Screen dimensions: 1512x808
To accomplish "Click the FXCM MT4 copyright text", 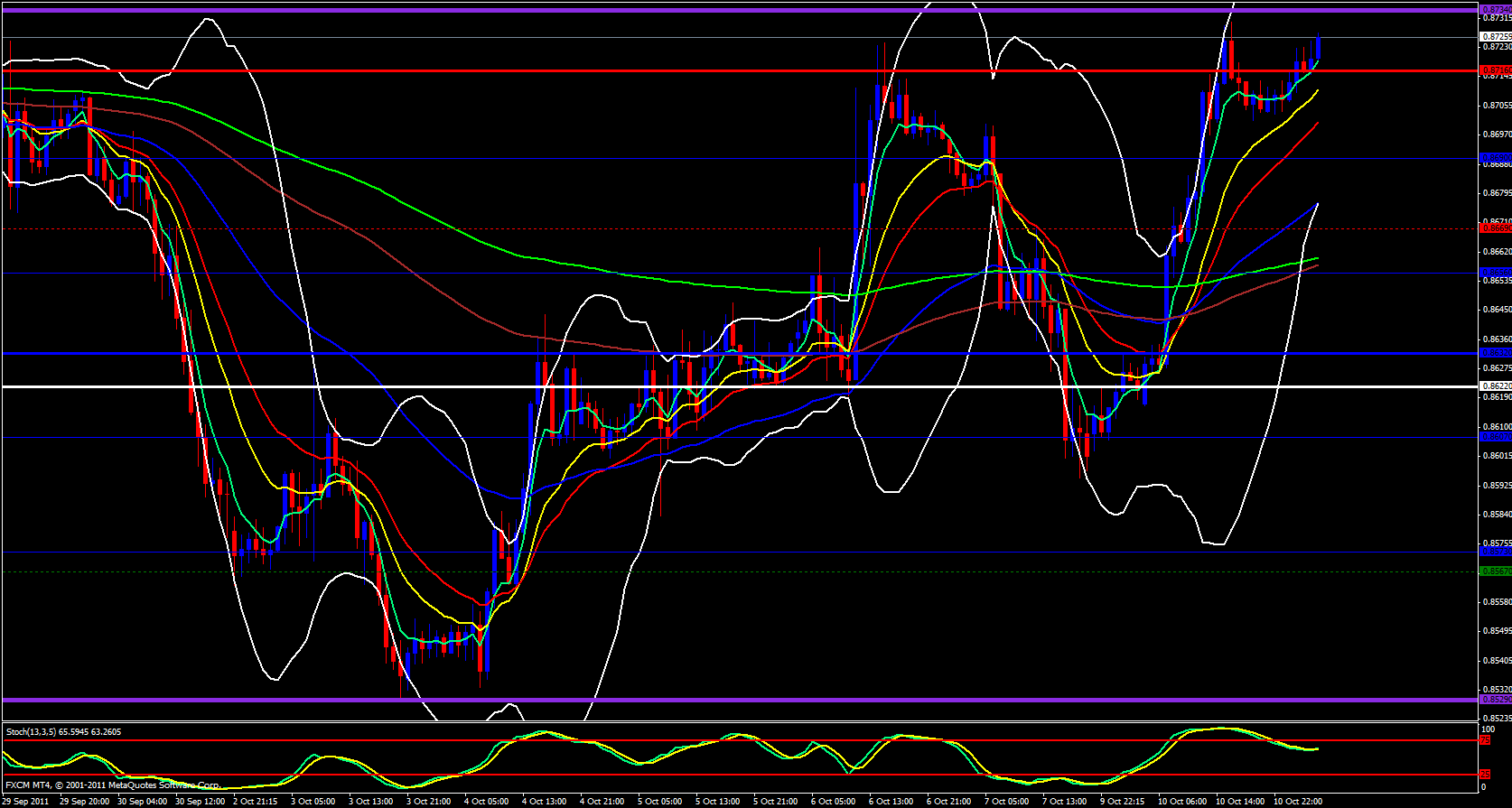I will (112, 785).
